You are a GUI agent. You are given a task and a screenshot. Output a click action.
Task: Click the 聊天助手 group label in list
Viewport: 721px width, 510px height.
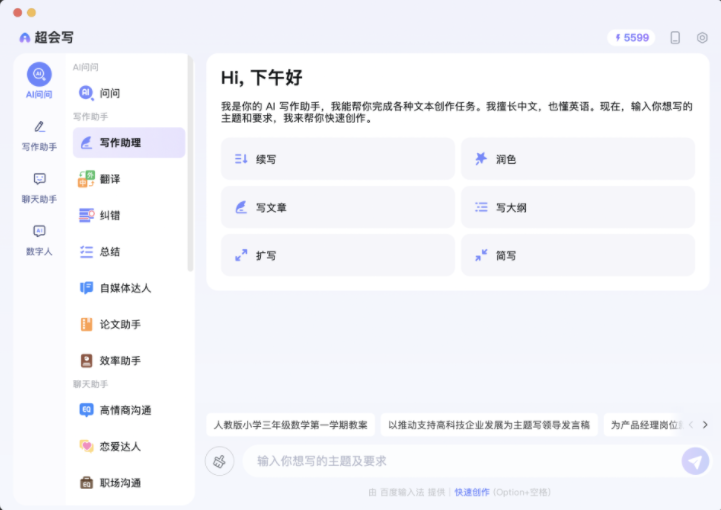point(91,384)
